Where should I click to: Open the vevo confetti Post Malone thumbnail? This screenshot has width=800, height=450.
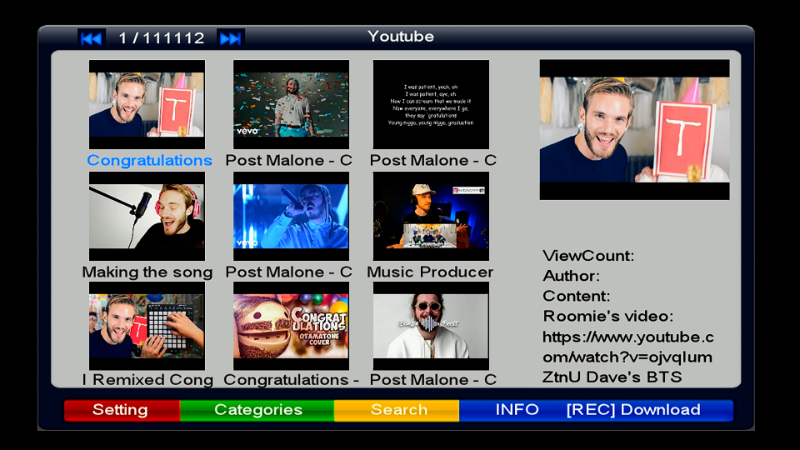pos(291,105)
